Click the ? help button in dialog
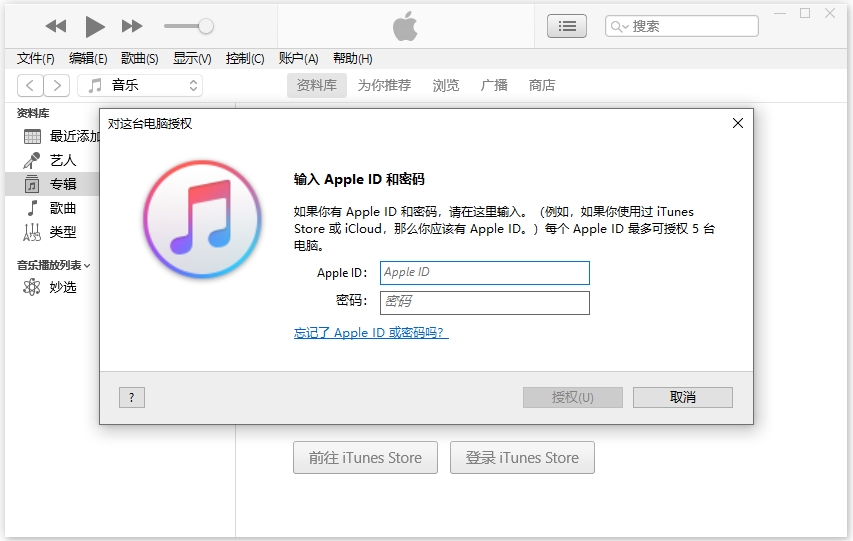 132,397
